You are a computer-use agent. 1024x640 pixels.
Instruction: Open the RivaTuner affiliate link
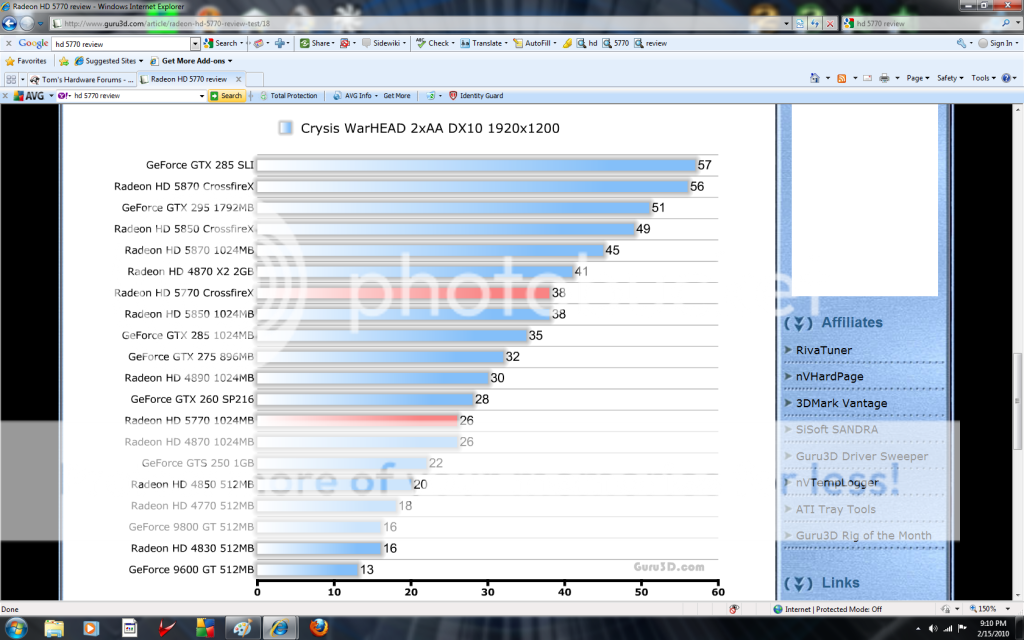click(x=824, y=350)
